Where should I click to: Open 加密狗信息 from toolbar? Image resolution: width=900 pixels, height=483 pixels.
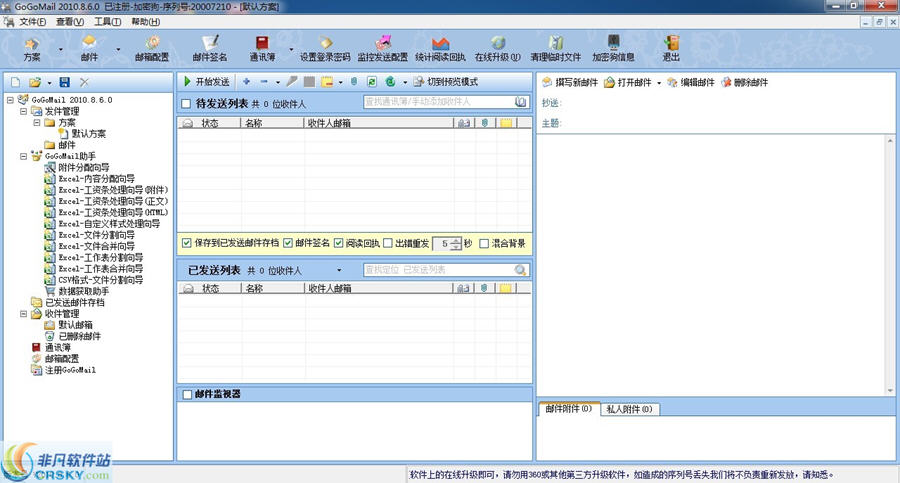pyautogui.click(x=614, y=49)
